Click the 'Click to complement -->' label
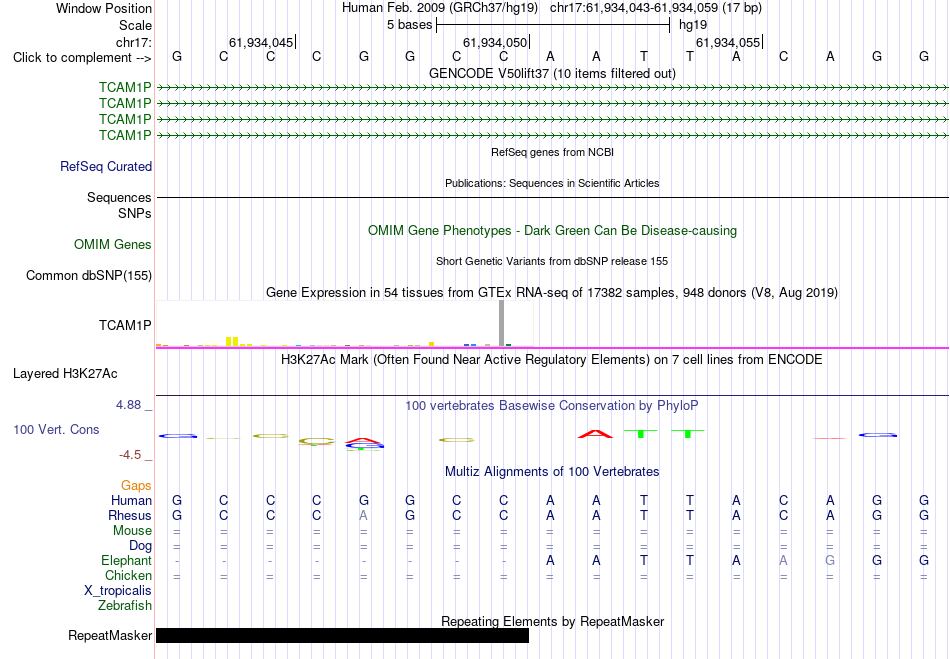The height and width of the screenshot is (659, 950). (82, 58)
